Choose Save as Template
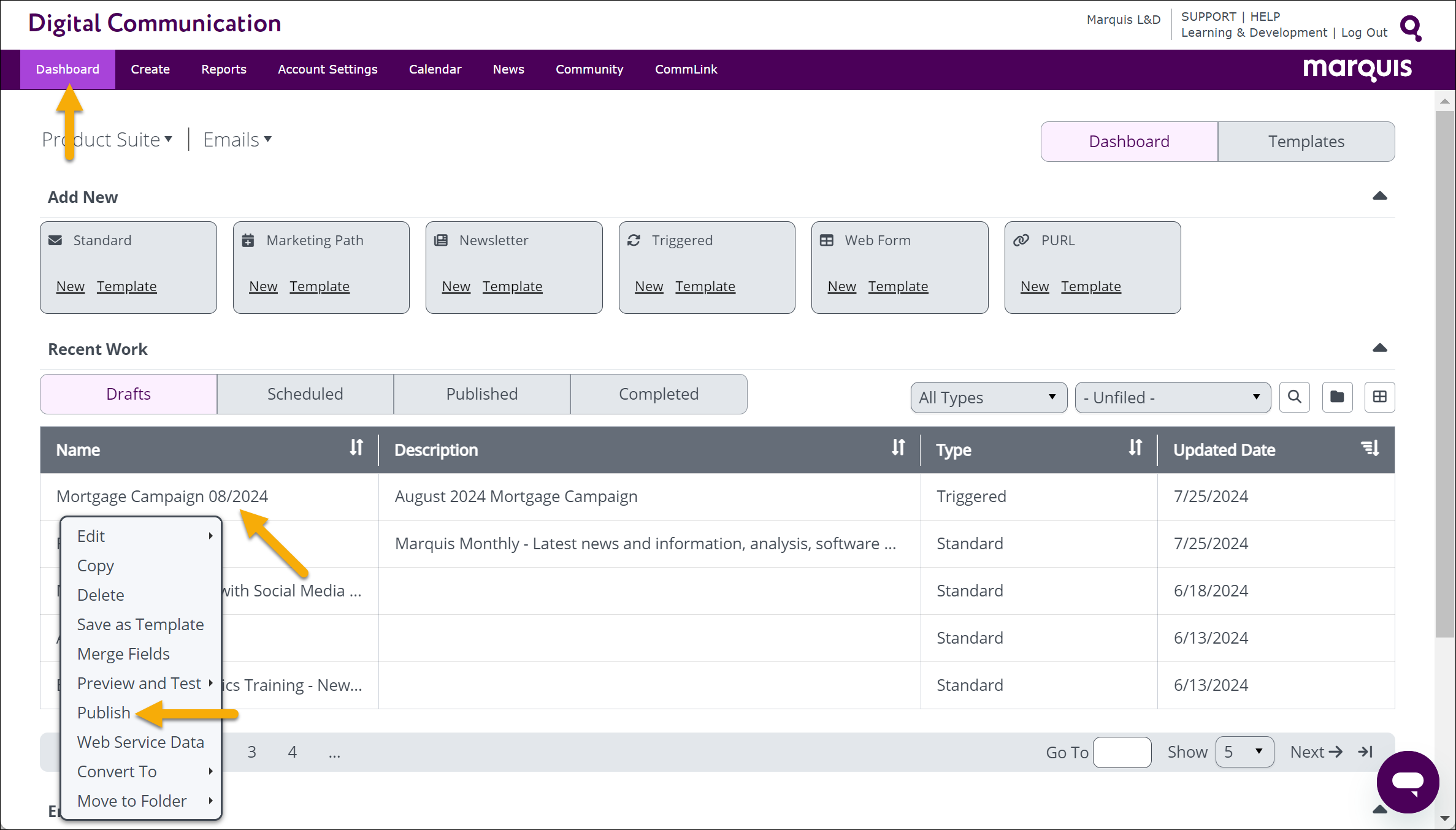1456x830 pixels. click(x=140, y=625)
